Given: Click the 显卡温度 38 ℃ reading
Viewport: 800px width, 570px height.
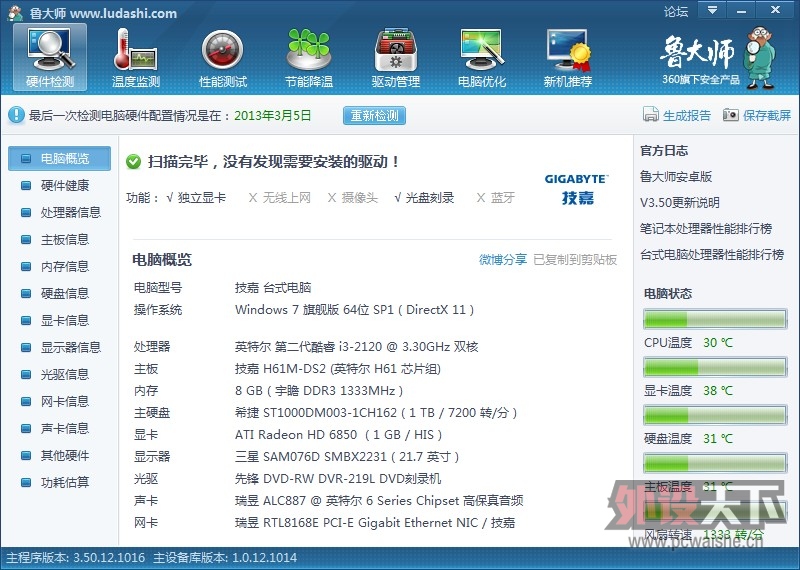Looking at the screenshot, I should click(x=718, y=391).
